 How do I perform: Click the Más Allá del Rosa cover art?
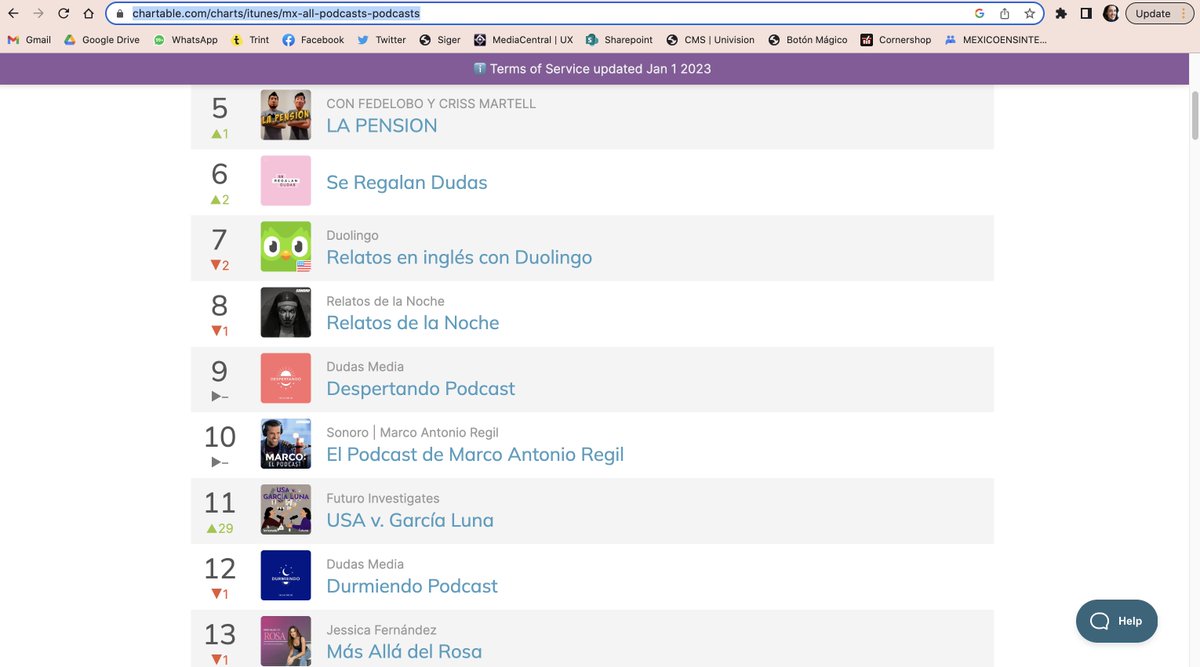point(285,642)
